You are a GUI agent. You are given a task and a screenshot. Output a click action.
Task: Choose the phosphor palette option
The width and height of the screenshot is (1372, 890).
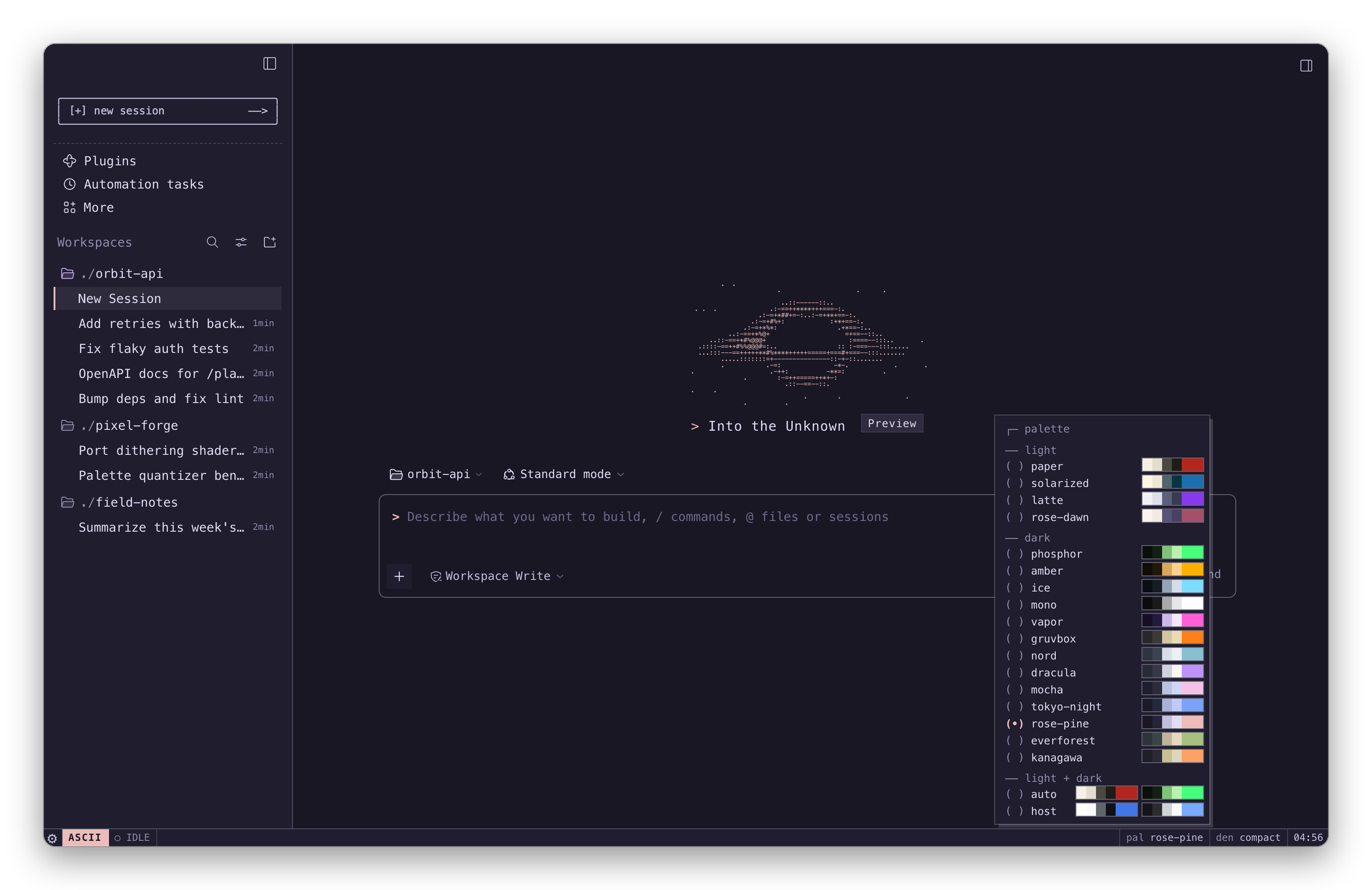[x=1104, y=554]
